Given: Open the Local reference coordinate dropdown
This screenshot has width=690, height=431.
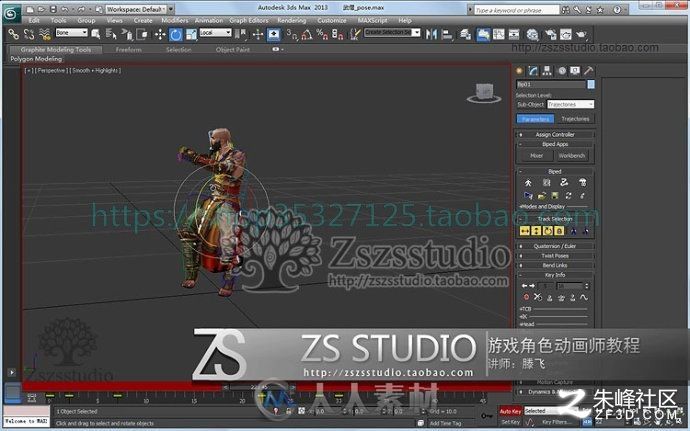Looking at the screenshot, I should (215, 33).
